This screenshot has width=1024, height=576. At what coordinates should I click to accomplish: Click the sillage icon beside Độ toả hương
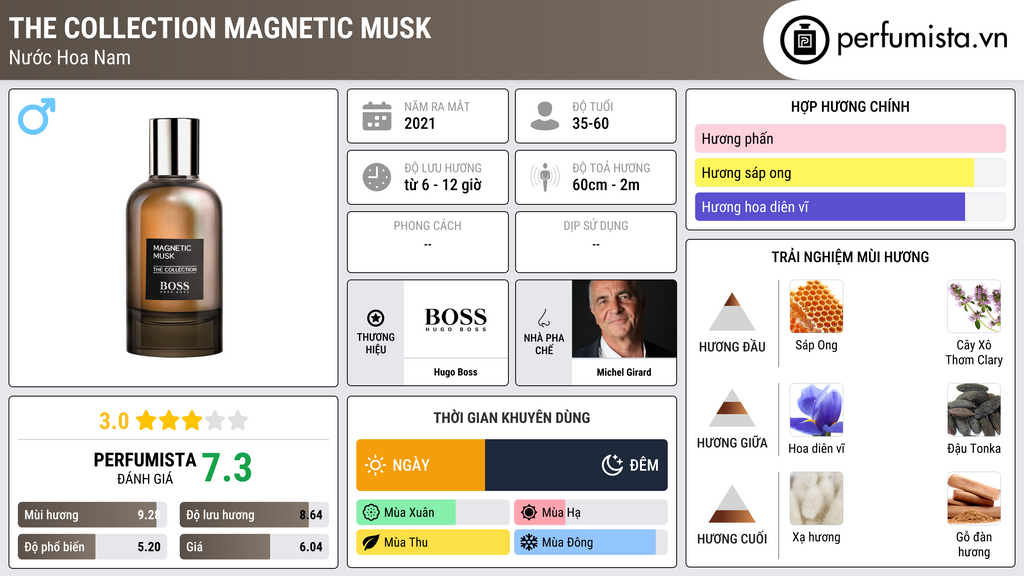[x=545, y=177]
